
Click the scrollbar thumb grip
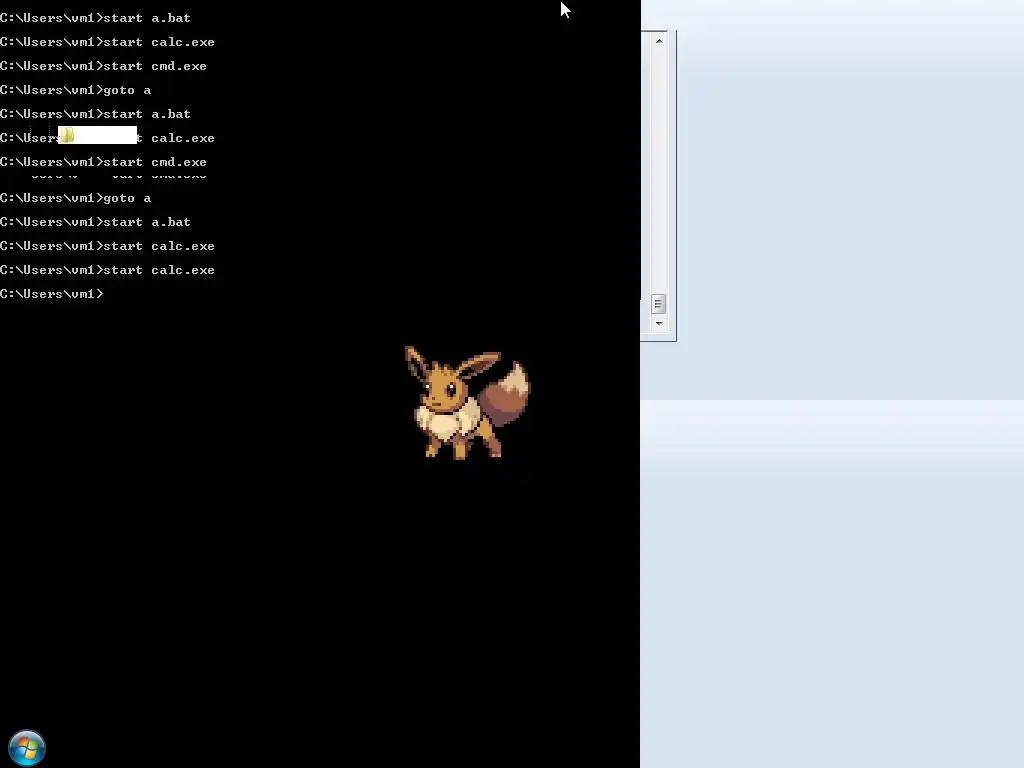click(658, 304)
